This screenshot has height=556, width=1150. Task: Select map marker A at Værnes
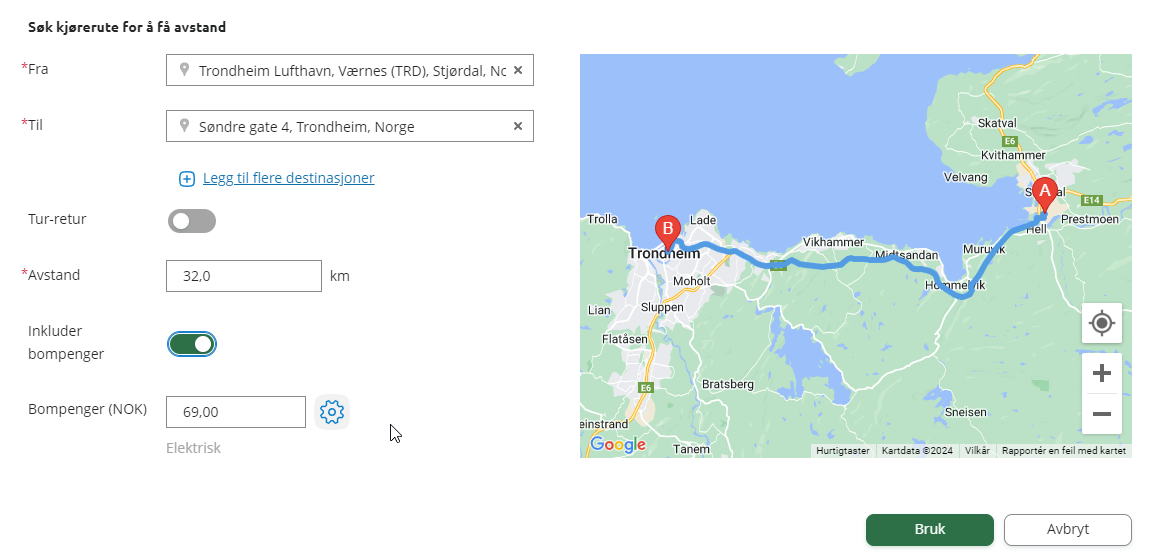(x=1044, y=195)
